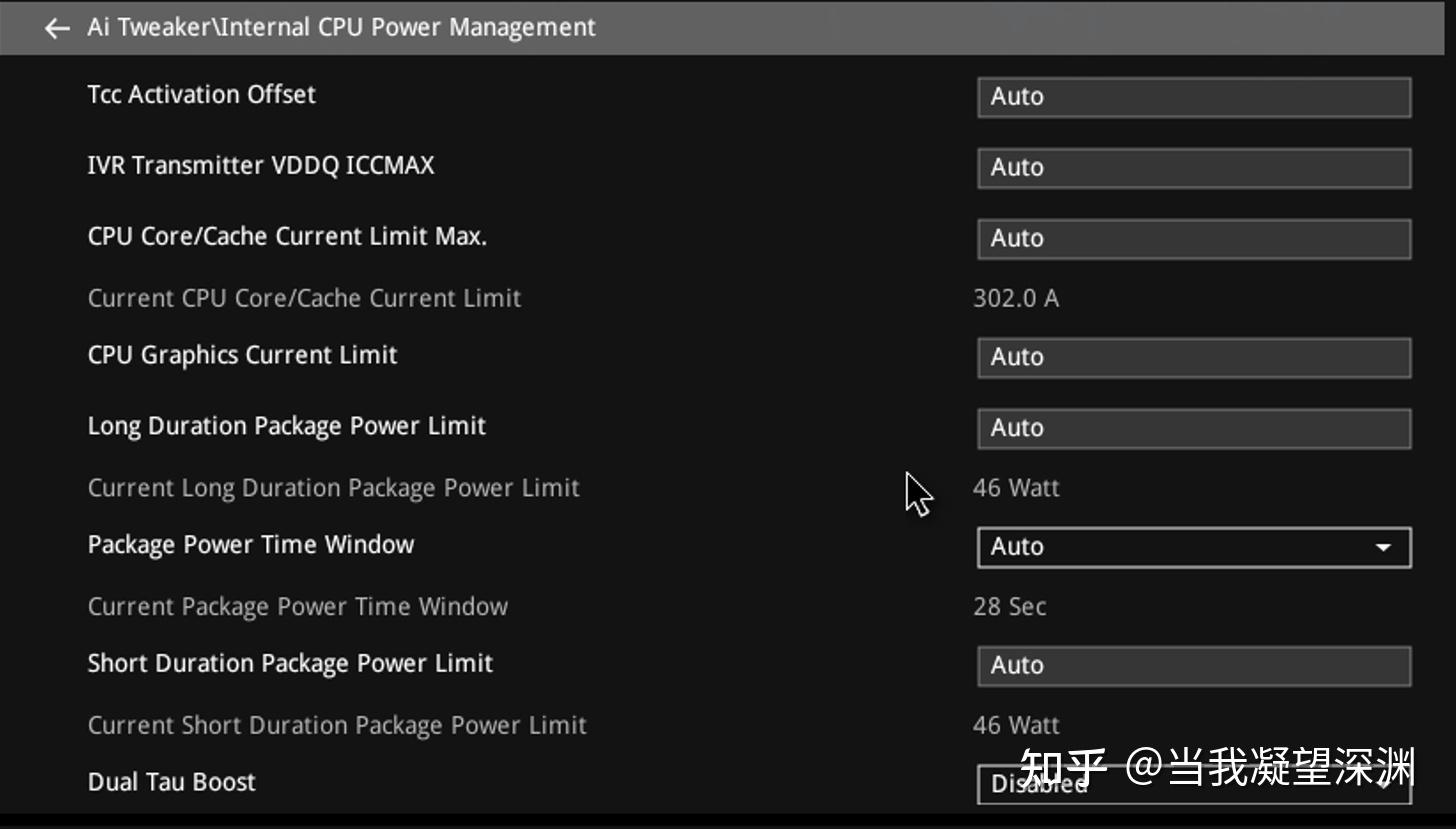Click the 302.0 A current limit readout
Screen dimensions: 1456x829
(x=1016, y=298)
